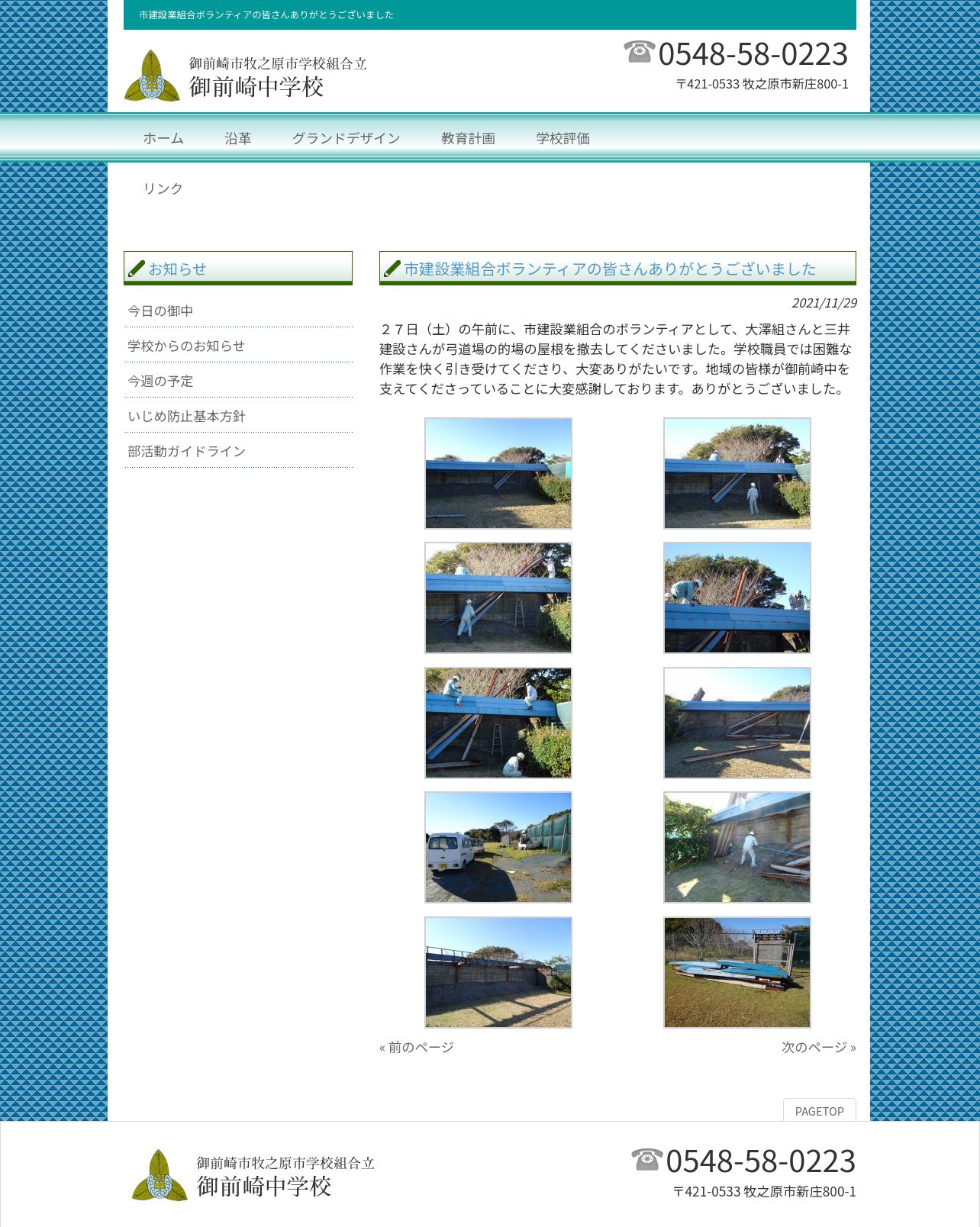This screenshot has height=1227, width=980.
Task: Open photo of worker crouching on roof close-up
Action: [737, 598]
